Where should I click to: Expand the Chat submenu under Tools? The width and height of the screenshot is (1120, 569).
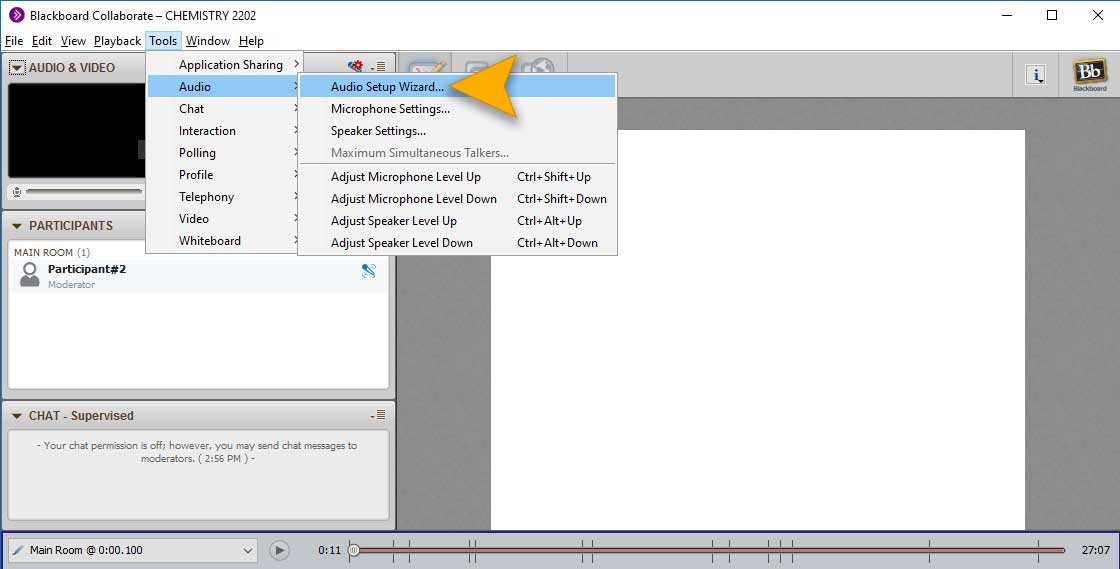click(x=224, y=109)
